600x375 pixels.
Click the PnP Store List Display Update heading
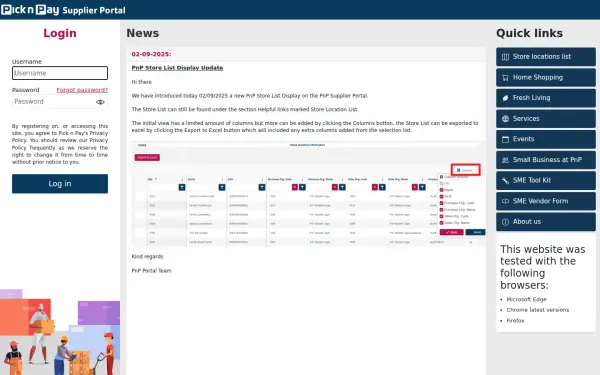[177, 68]
